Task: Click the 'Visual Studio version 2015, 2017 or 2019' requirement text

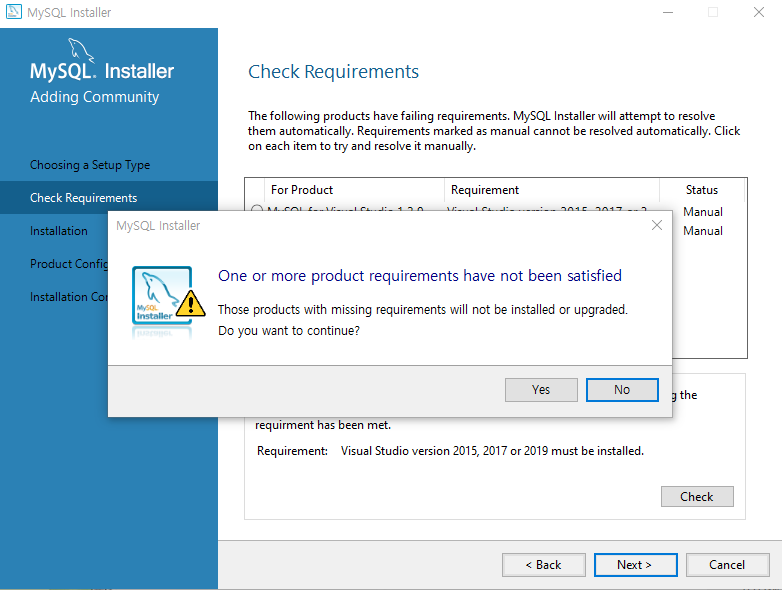Action: click(x=492, y=451)
